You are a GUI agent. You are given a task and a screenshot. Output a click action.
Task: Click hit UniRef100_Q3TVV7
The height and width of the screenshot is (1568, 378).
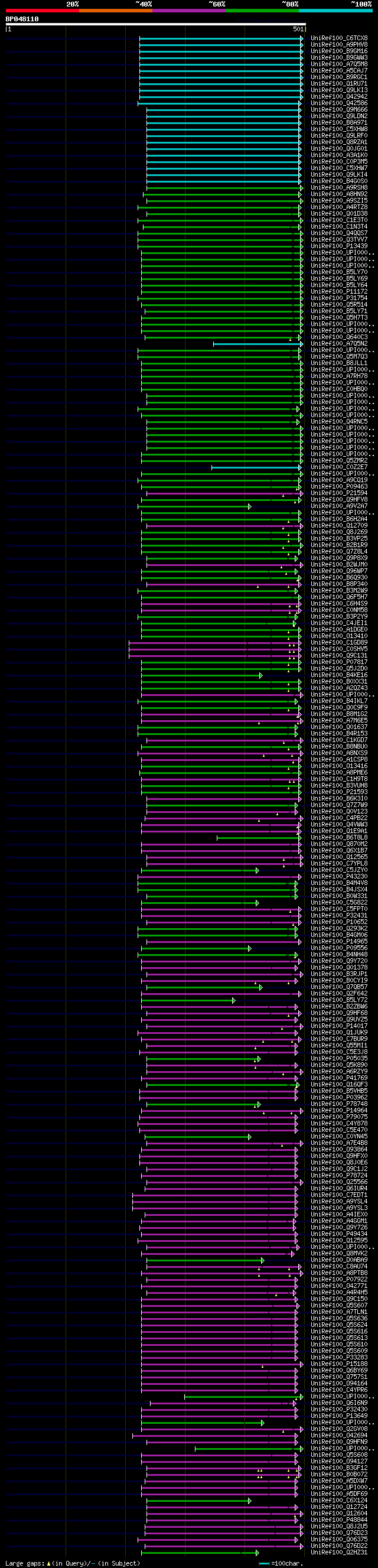pos(339,239)
